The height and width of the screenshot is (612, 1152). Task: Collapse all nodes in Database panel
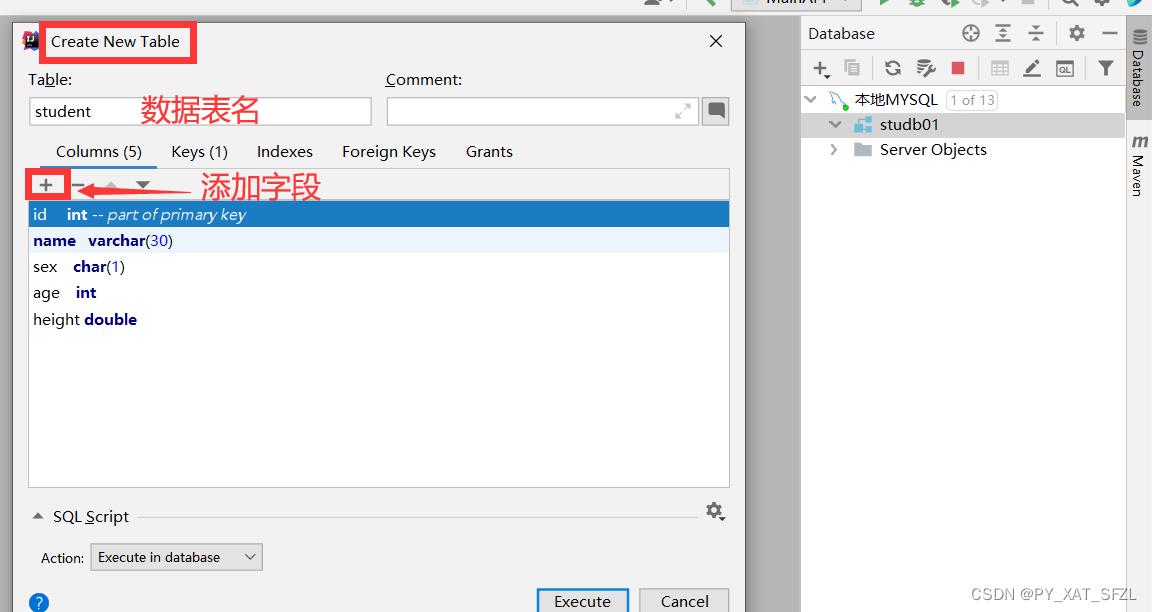tap(1036, 33)
